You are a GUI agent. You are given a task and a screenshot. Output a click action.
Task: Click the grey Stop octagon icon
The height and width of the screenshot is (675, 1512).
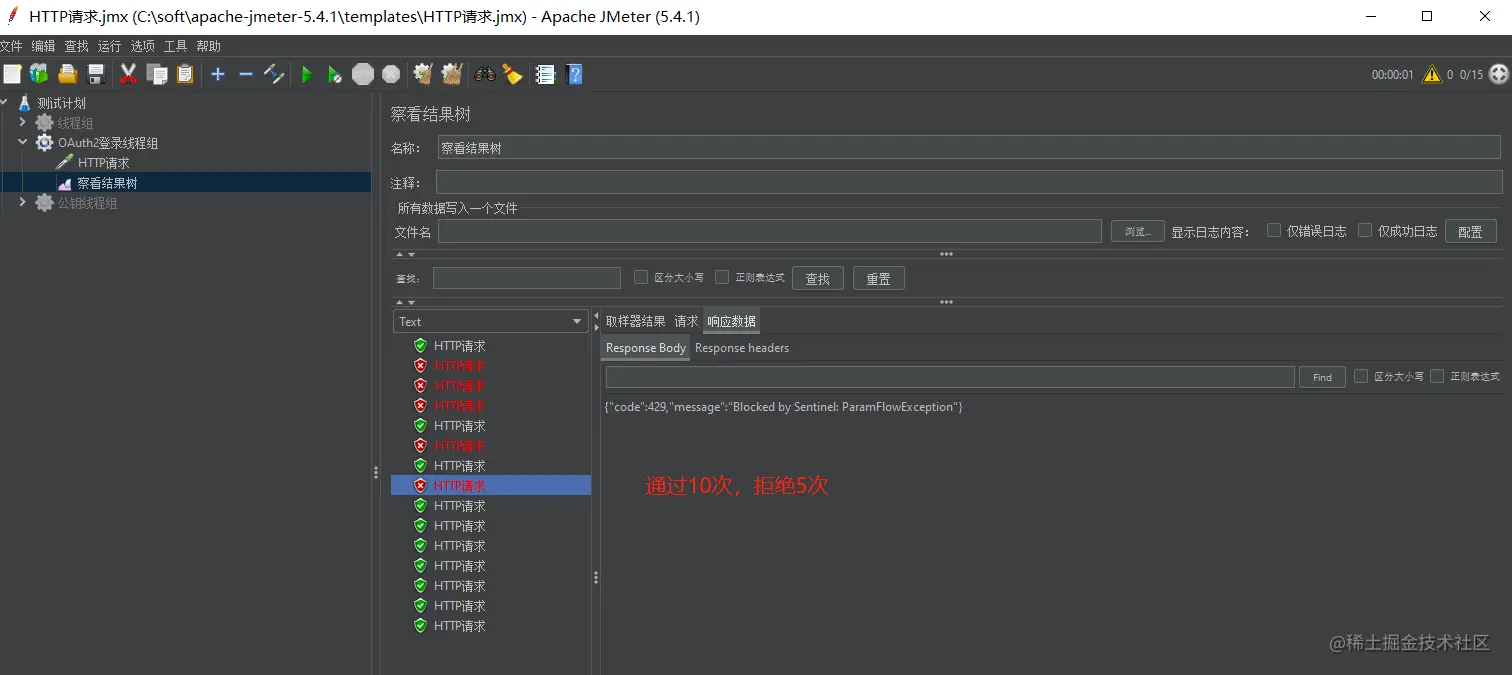363,74
